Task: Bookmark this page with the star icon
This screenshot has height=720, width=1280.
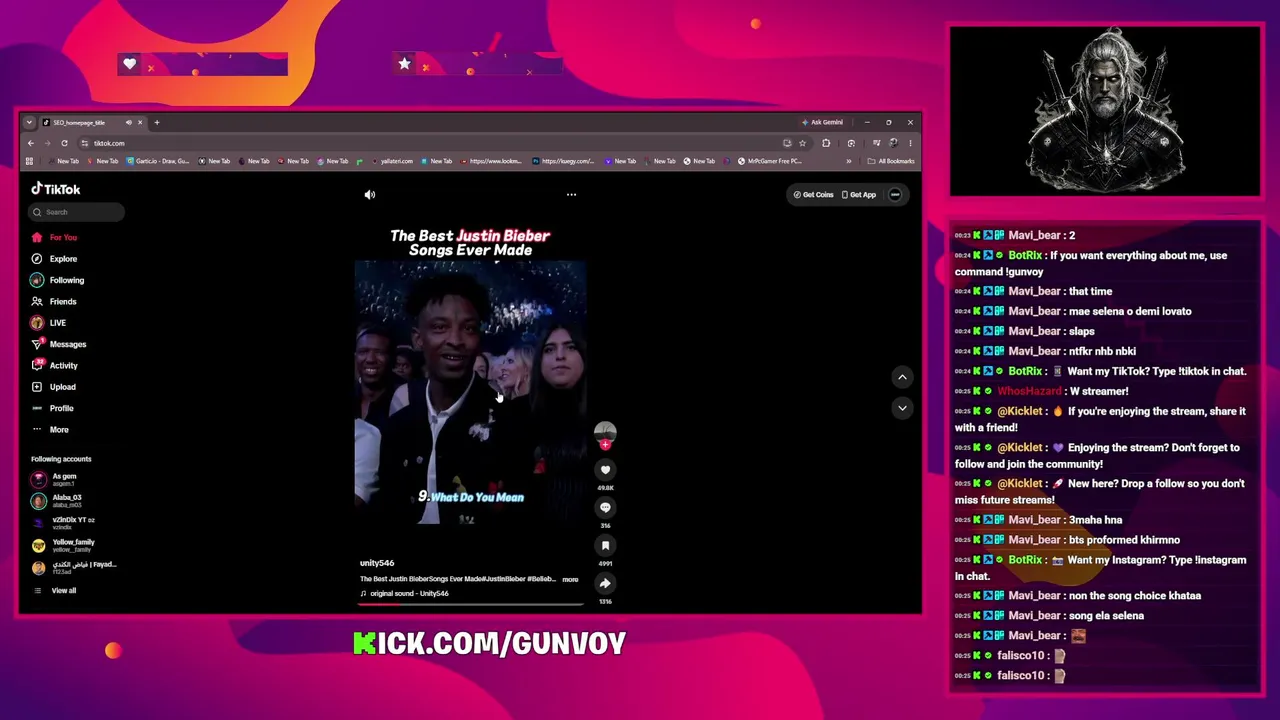Action: coord(802,144)
